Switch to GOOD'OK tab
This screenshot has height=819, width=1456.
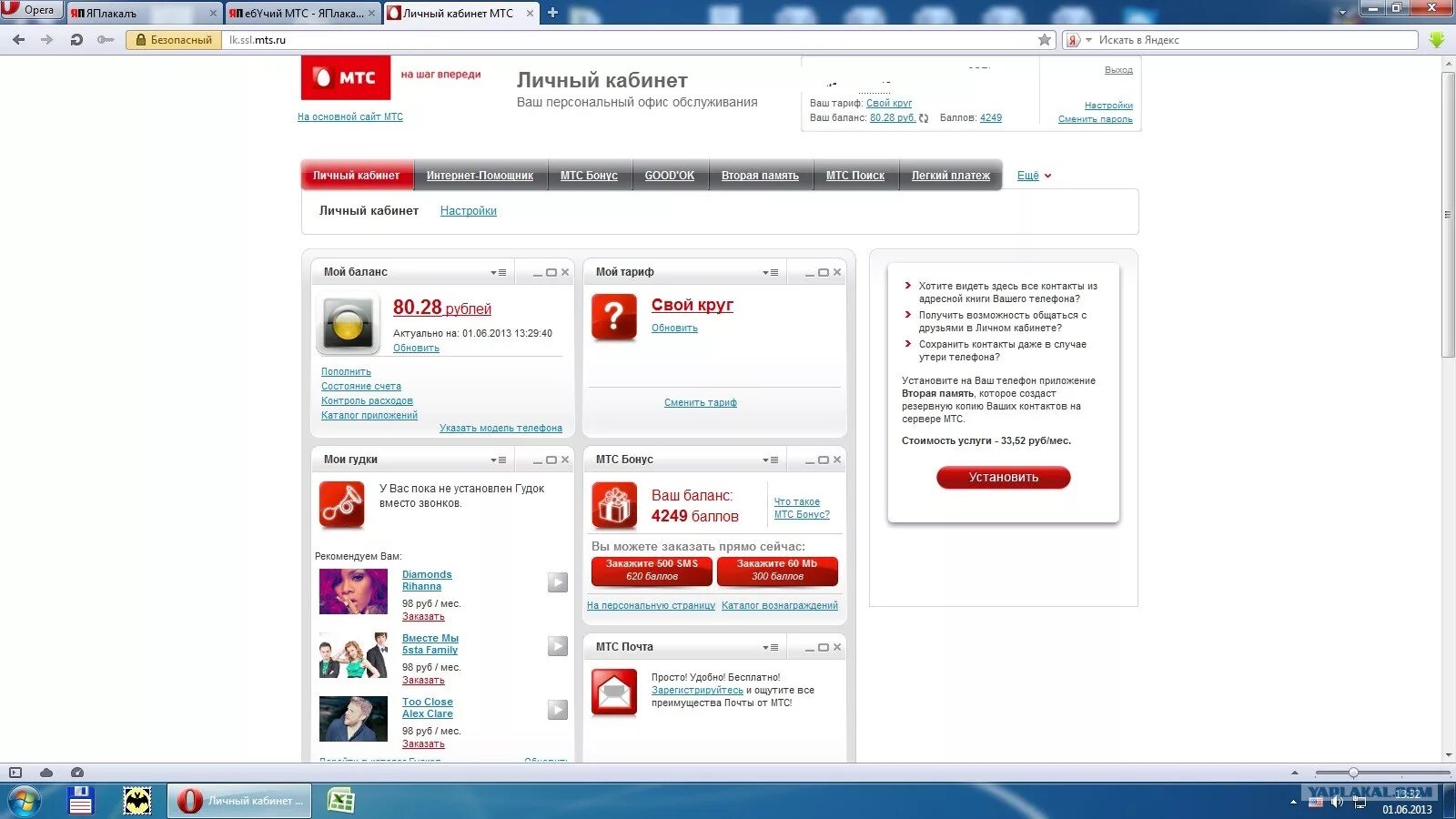pyautogui.click(x=669, y=176)
